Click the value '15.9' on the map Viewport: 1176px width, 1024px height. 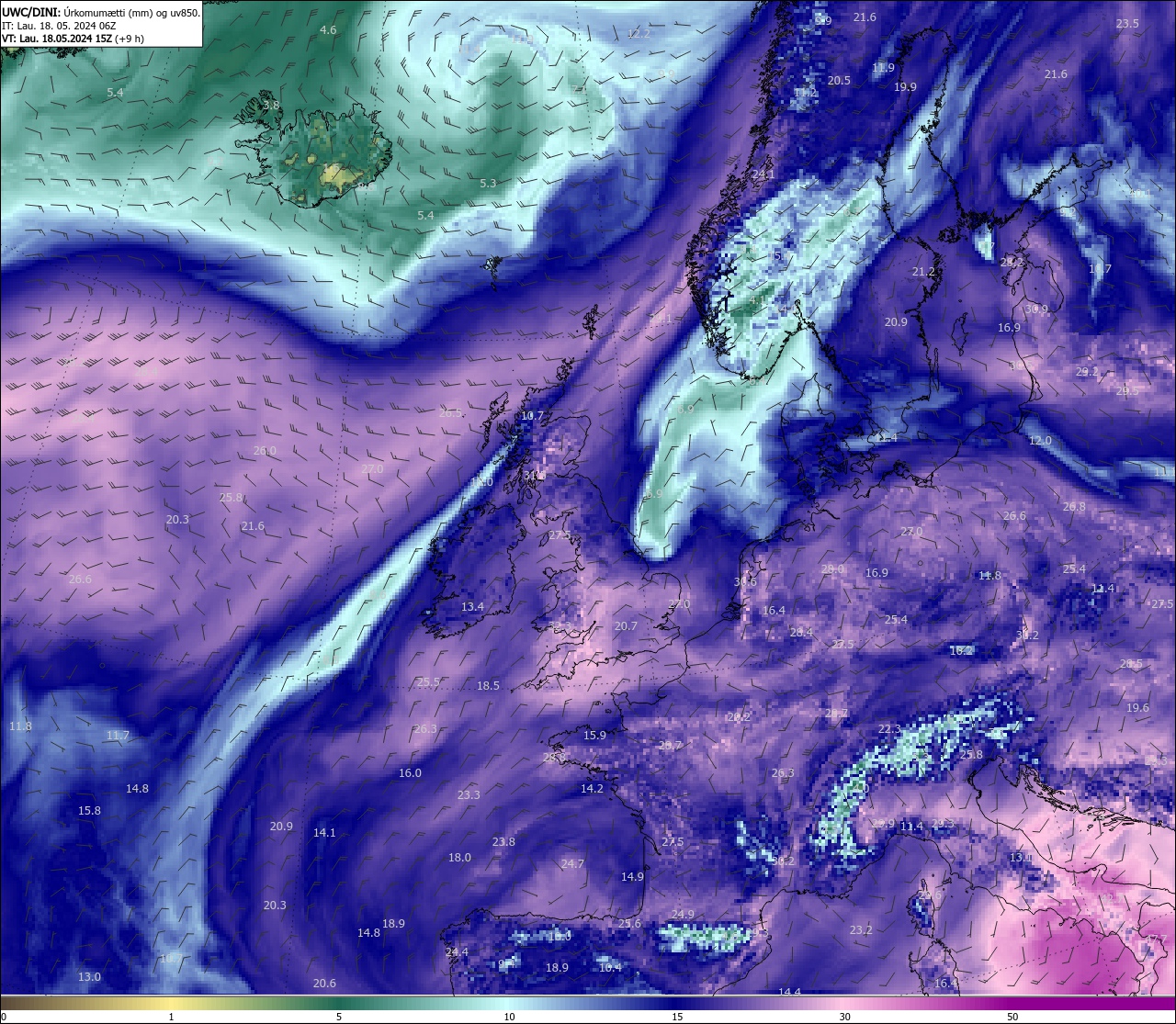click(x=594, y=736)
